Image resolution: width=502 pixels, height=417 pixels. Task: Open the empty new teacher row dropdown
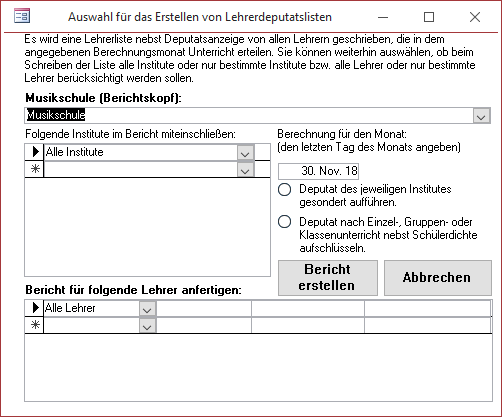147,325
